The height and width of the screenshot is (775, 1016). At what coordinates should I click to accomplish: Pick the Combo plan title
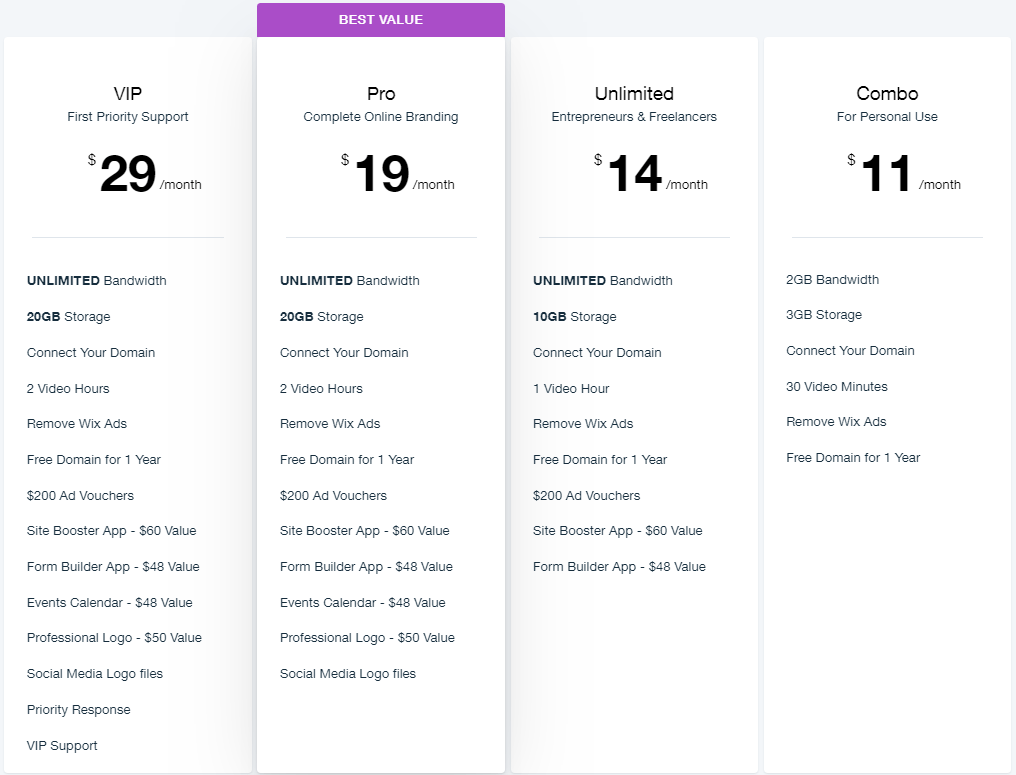tap(887, 94)
